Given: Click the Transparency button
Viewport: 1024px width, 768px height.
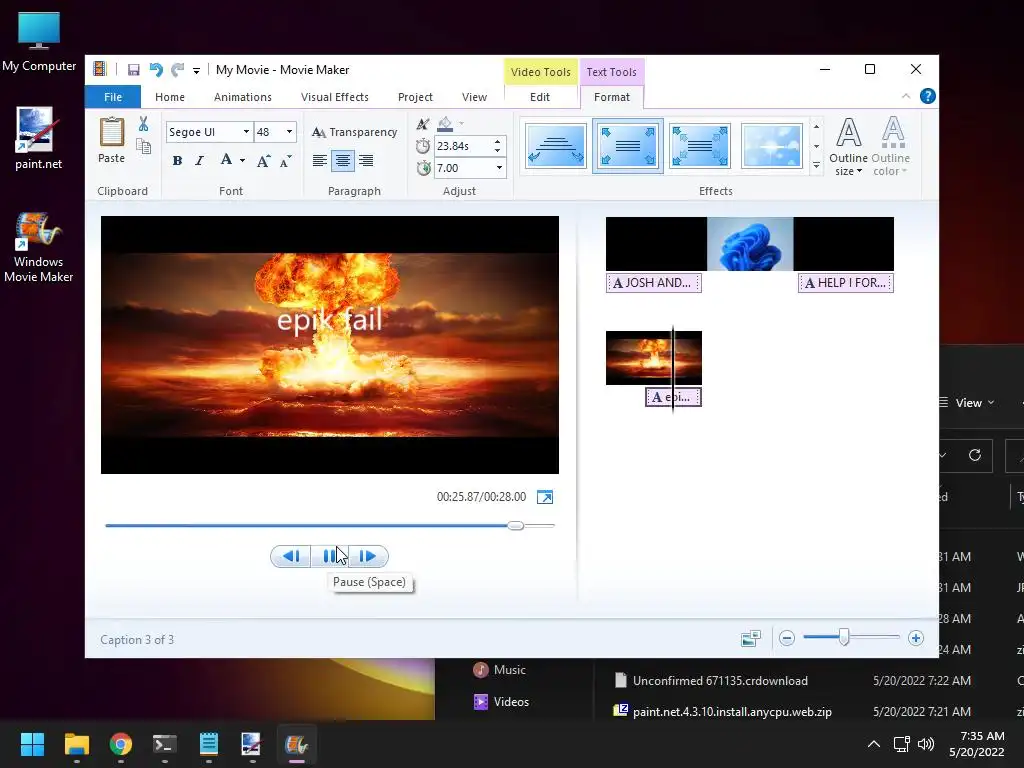Looking at the screenshot, I should point(355,132).
